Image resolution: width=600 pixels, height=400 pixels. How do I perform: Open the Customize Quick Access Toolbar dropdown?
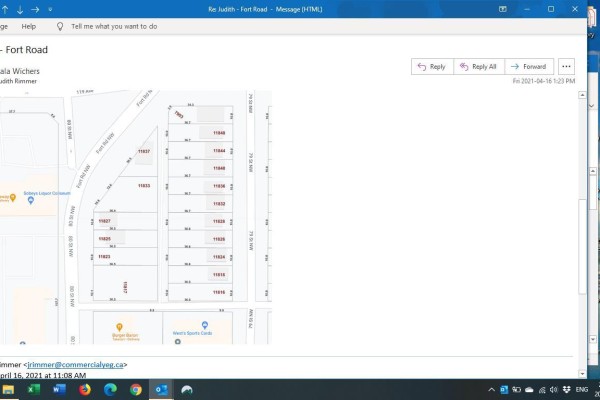[x=50, y=10]
